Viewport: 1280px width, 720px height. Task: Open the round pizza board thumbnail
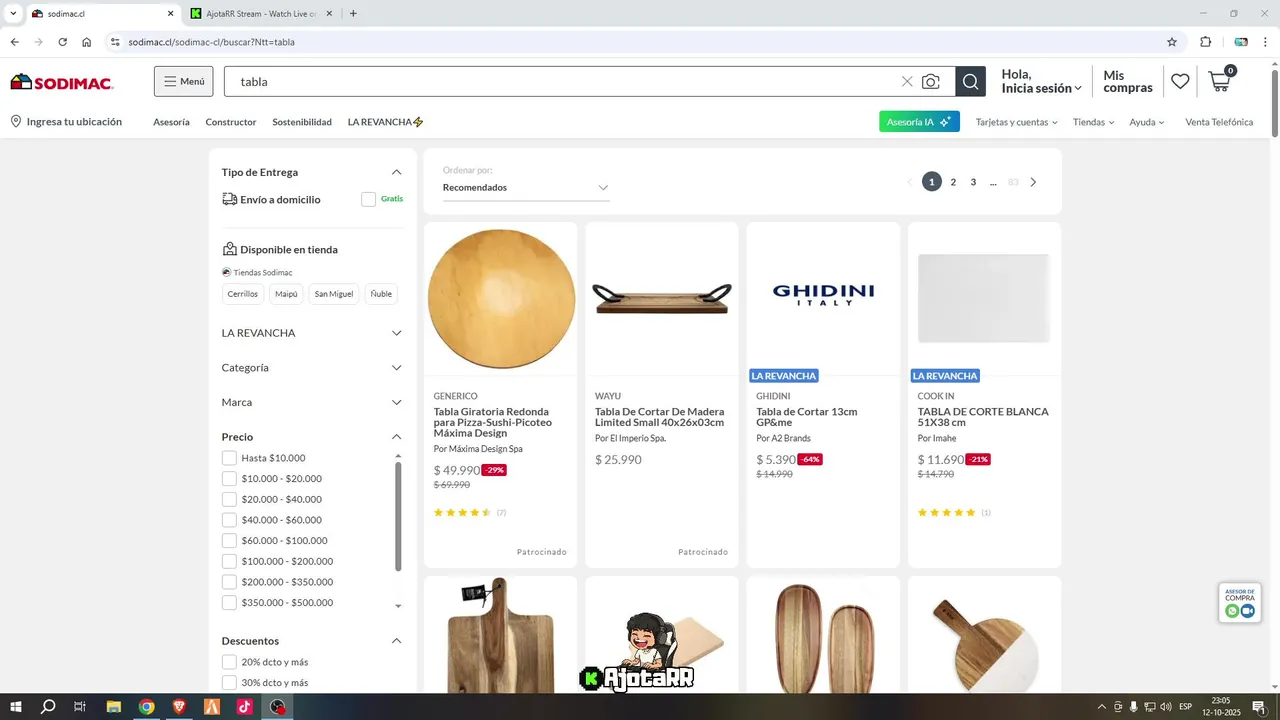[x=501, y=299]
